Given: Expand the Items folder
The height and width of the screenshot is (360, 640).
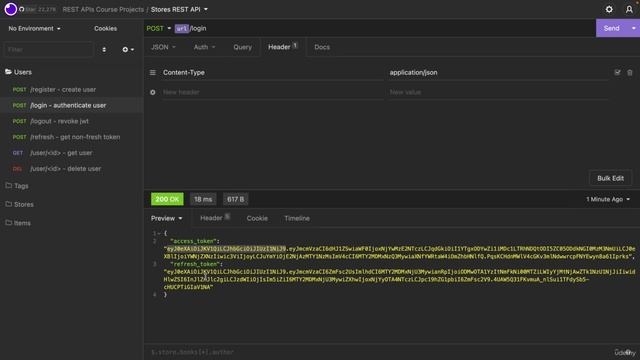Looking at the screenshot, I should click(x=18, y=223).
